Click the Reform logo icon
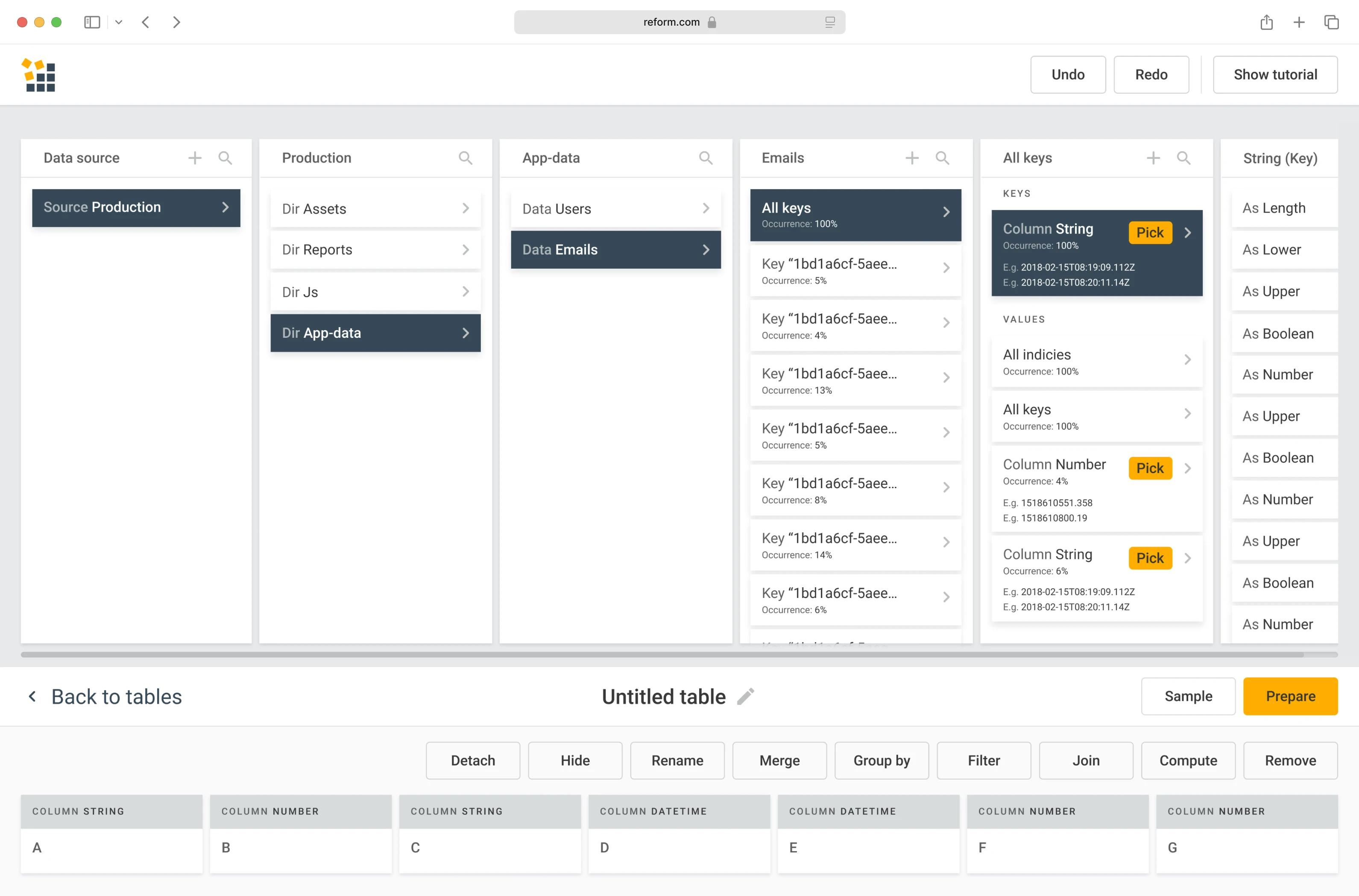Viewport: 1359px width, 896px height. (x=39, y=75)
